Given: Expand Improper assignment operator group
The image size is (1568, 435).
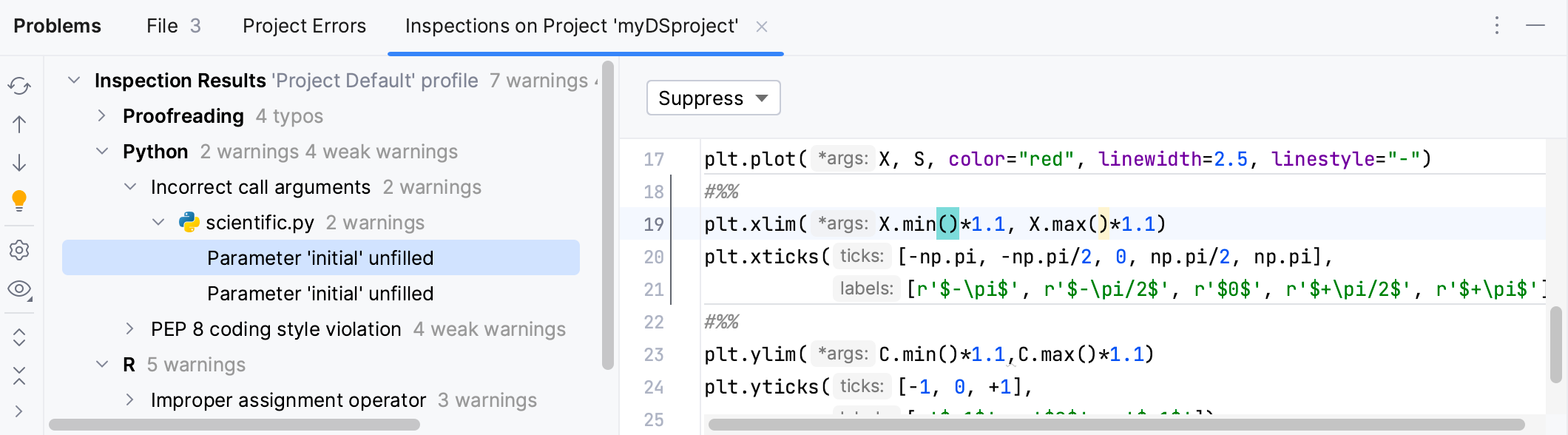Looking at the screenshot, I should pos(130,400).
